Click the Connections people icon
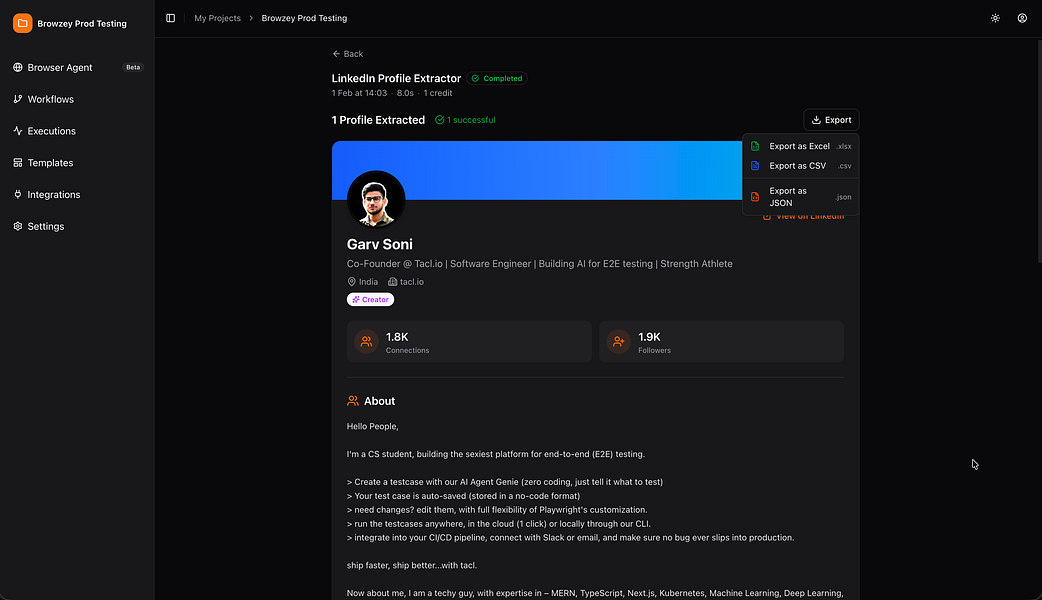This screenshot has height=600, width=1042. pyautogui.click(x=366, y=342)
